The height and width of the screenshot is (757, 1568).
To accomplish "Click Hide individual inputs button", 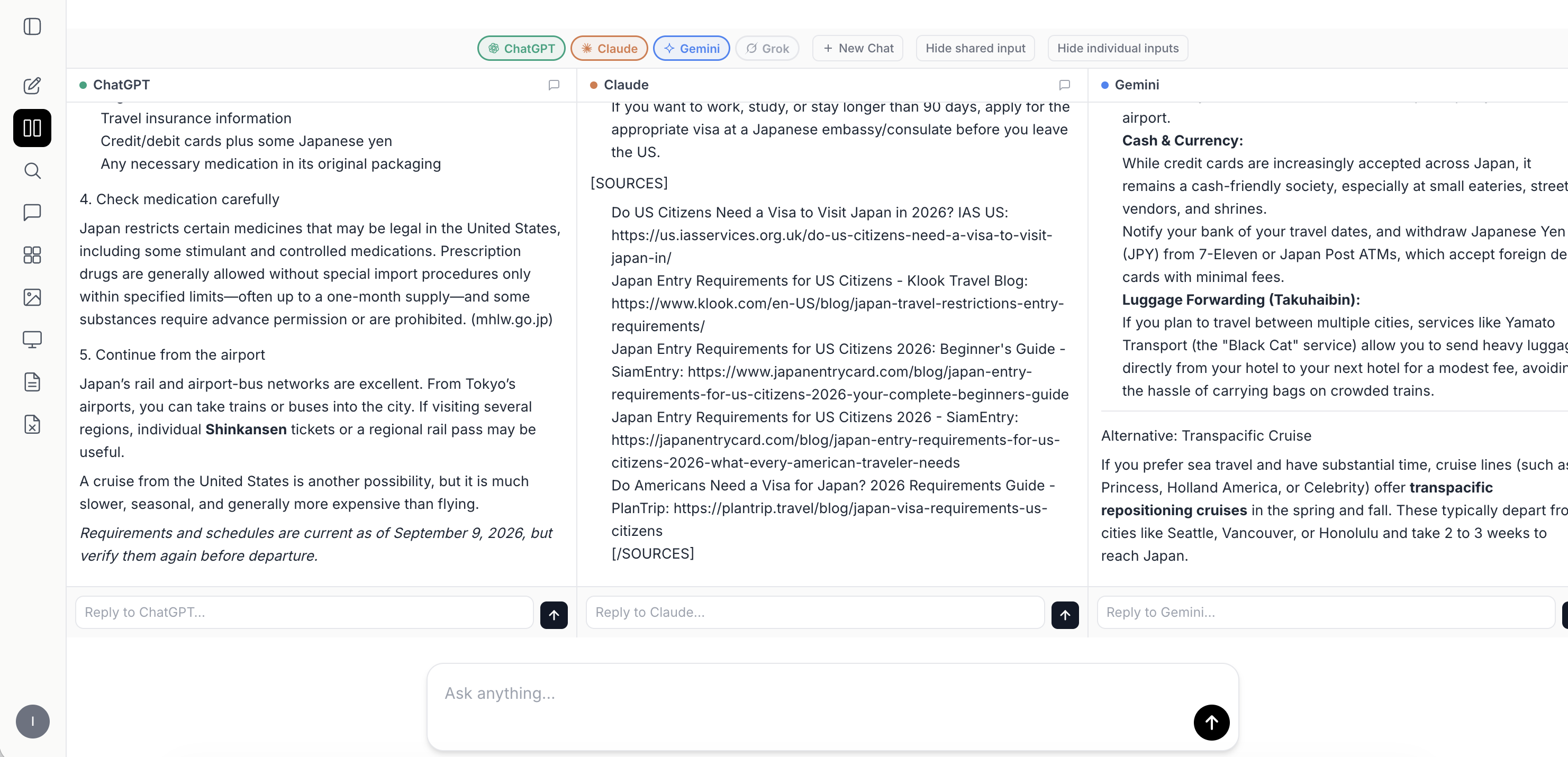I will coord(1118,48).
